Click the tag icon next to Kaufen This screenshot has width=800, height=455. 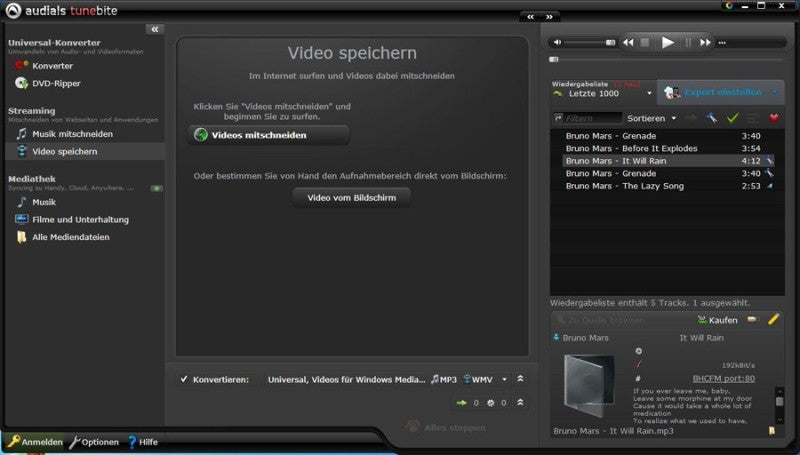(x=753, y=320)
